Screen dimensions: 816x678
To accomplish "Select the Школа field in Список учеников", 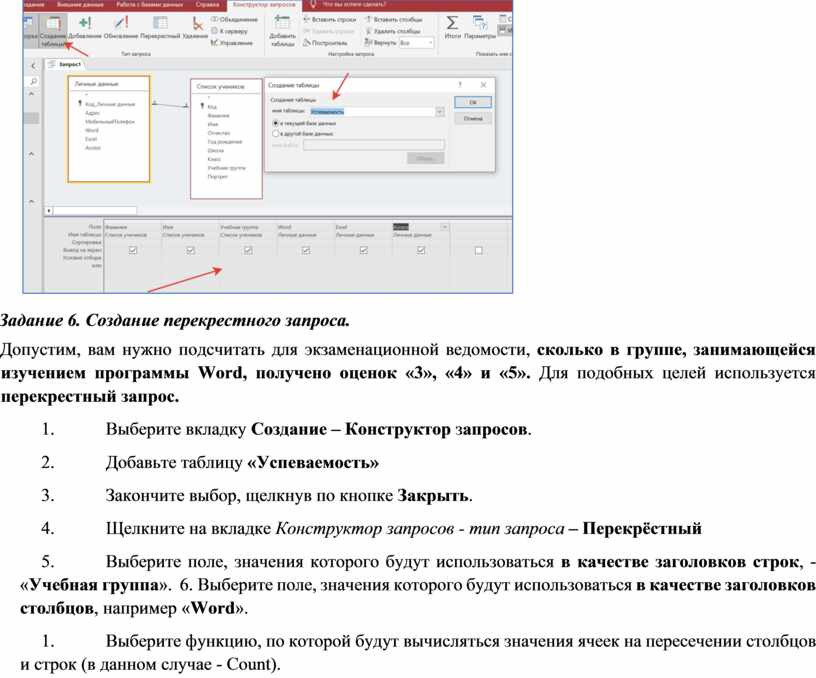I will pos(215,151).
